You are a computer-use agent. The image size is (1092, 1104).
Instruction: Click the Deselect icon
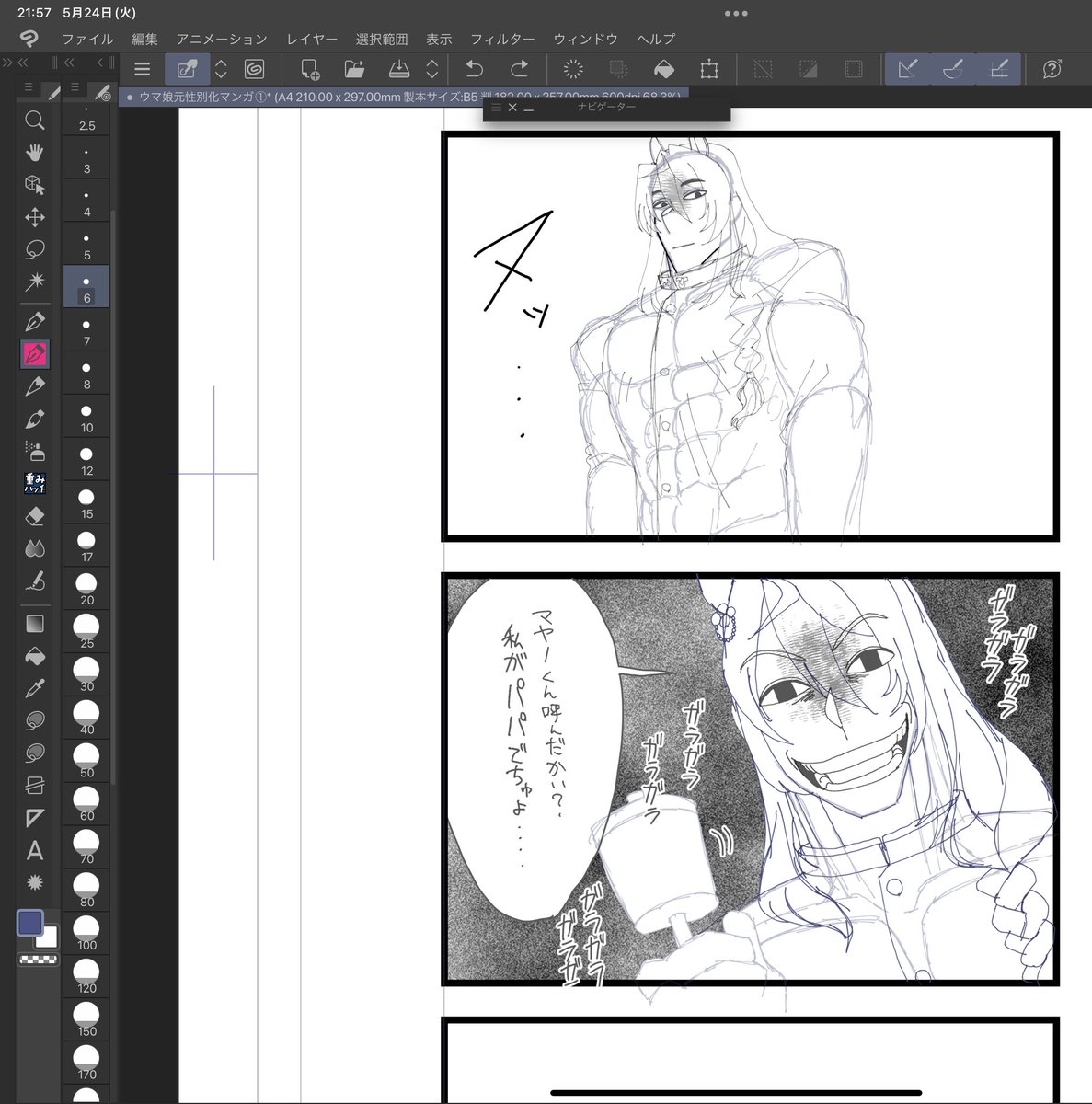click(x=763, y=69)
